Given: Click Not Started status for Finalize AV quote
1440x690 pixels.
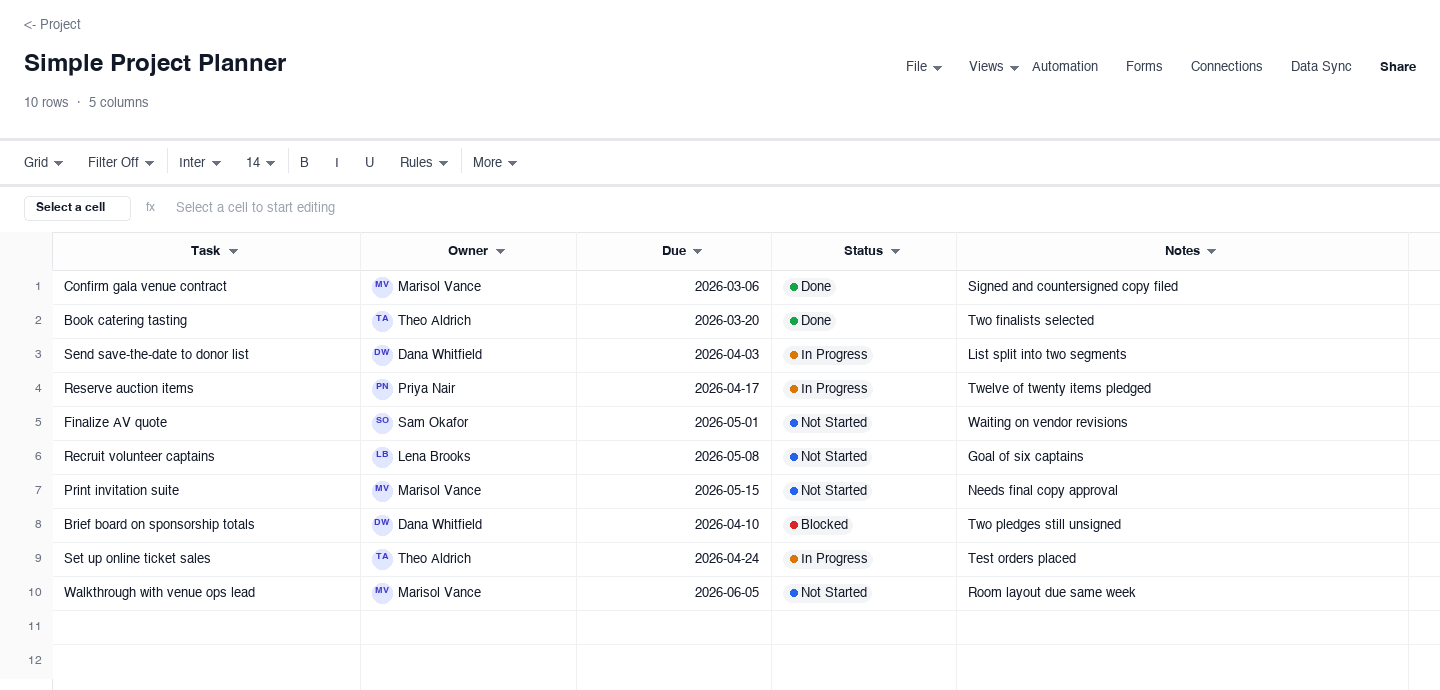Looking at the screenshot, I should [x=828, y=422].
